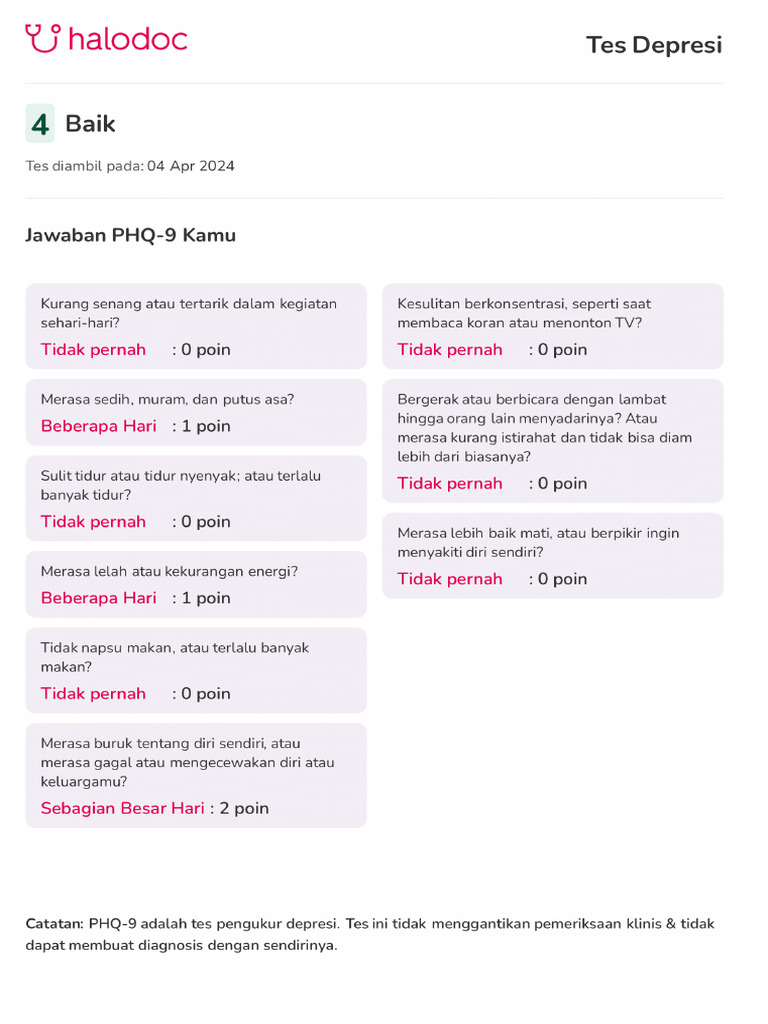Select the 'Kurang senang atau tertarik' question card
This screenshot has width=768, height=1024.
196,326
